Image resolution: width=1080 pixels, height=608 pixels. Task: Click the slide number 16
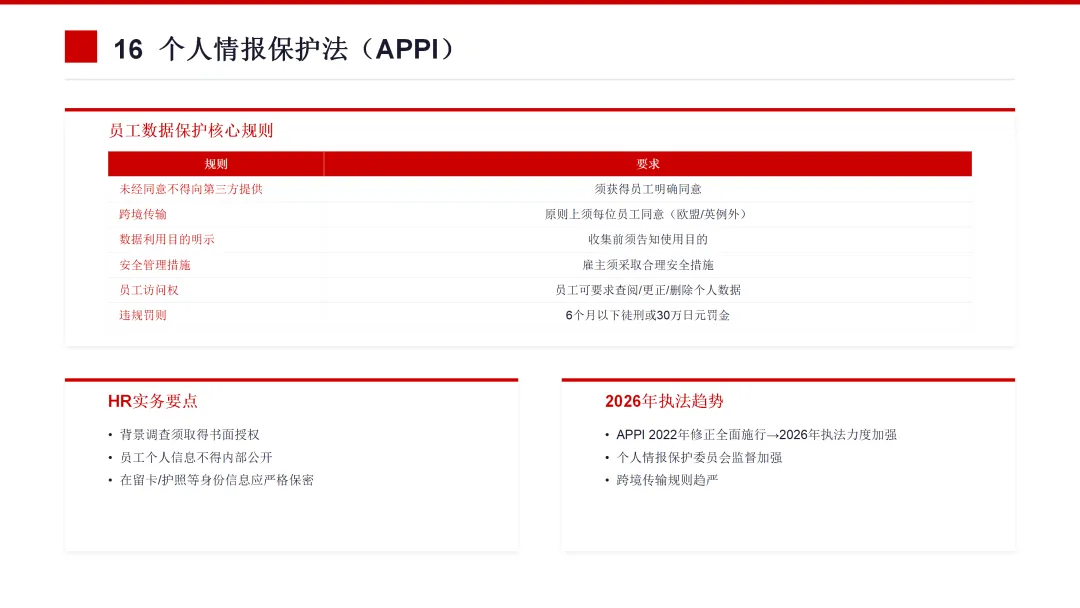(x=127, y=50)
